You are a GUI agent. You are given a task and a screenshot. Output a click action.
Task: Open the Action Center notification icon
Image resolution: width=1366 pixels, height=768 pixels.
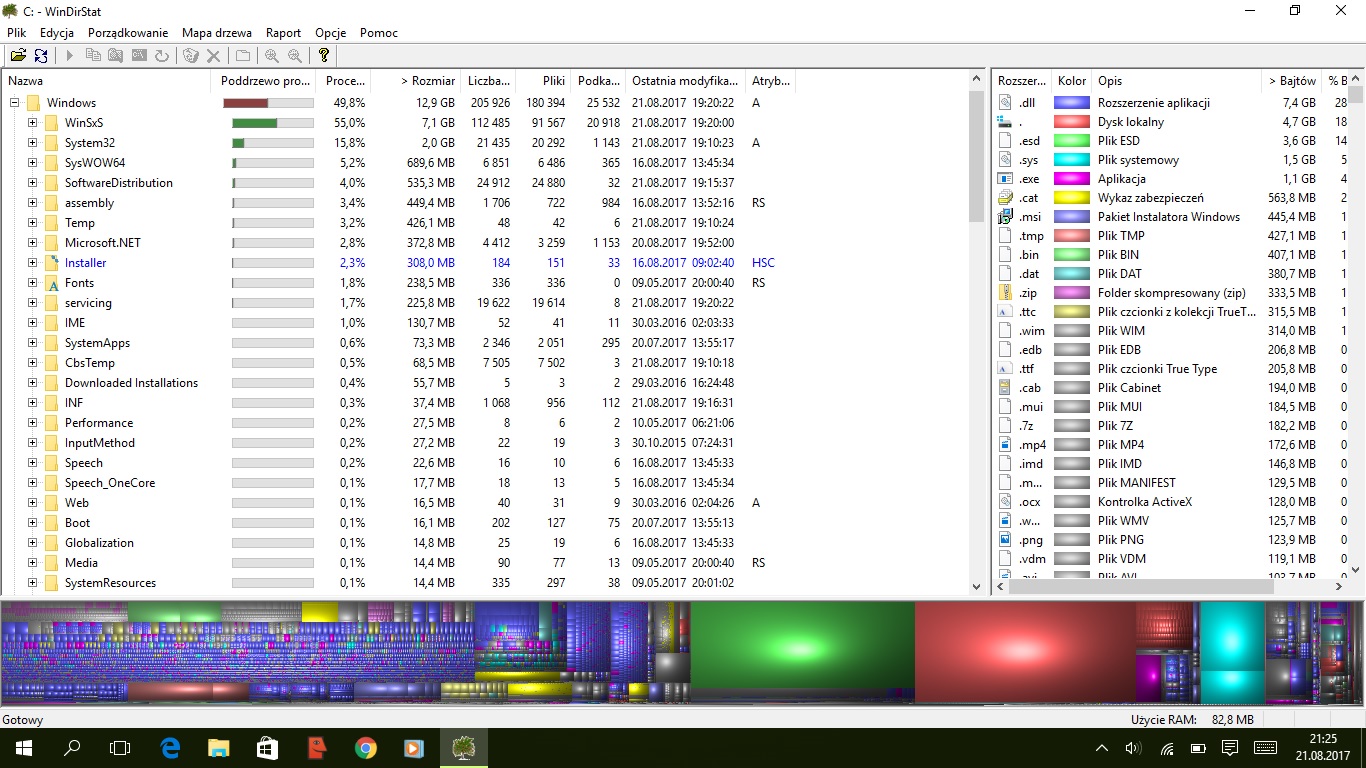click(x=1230, y=747)
